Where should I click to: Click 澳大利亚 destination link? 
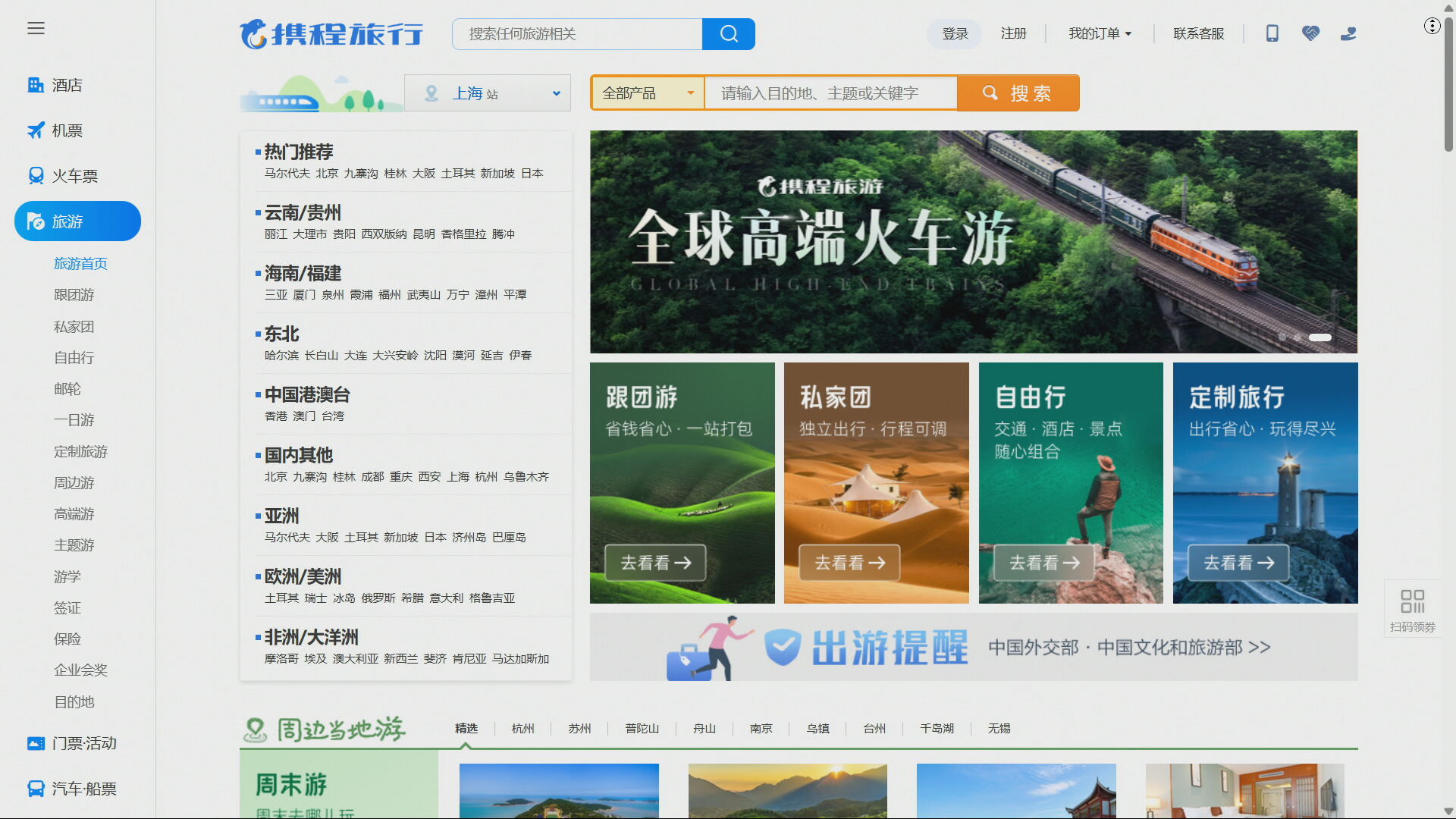click(x=355, y=659)
